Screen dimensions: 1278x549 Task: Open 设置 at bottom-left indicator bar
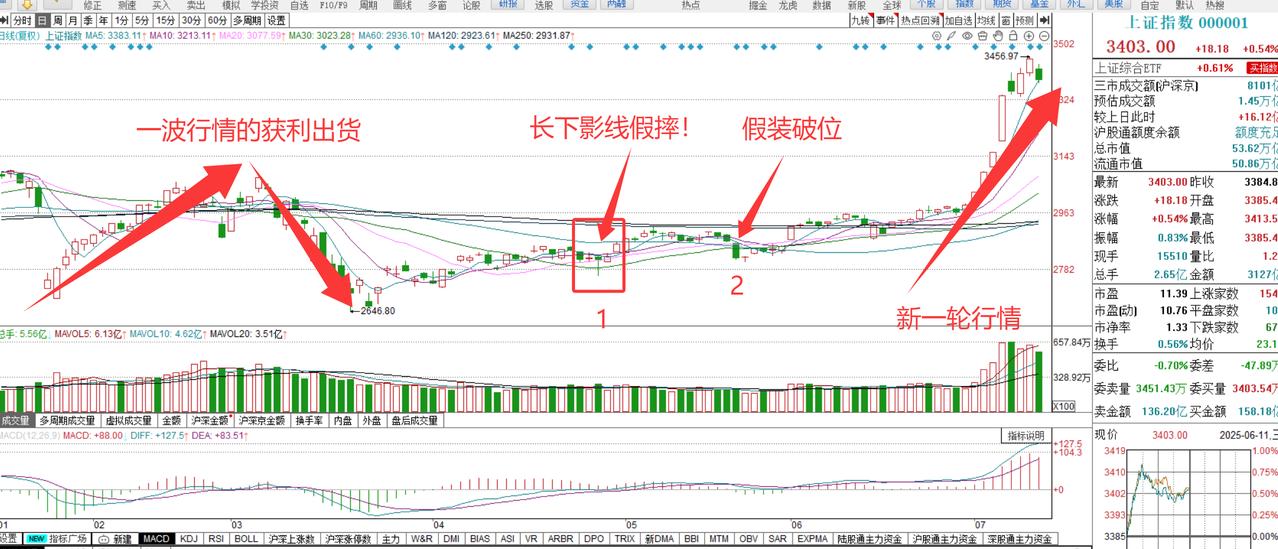pyautogui.click(x=9, y=539)
